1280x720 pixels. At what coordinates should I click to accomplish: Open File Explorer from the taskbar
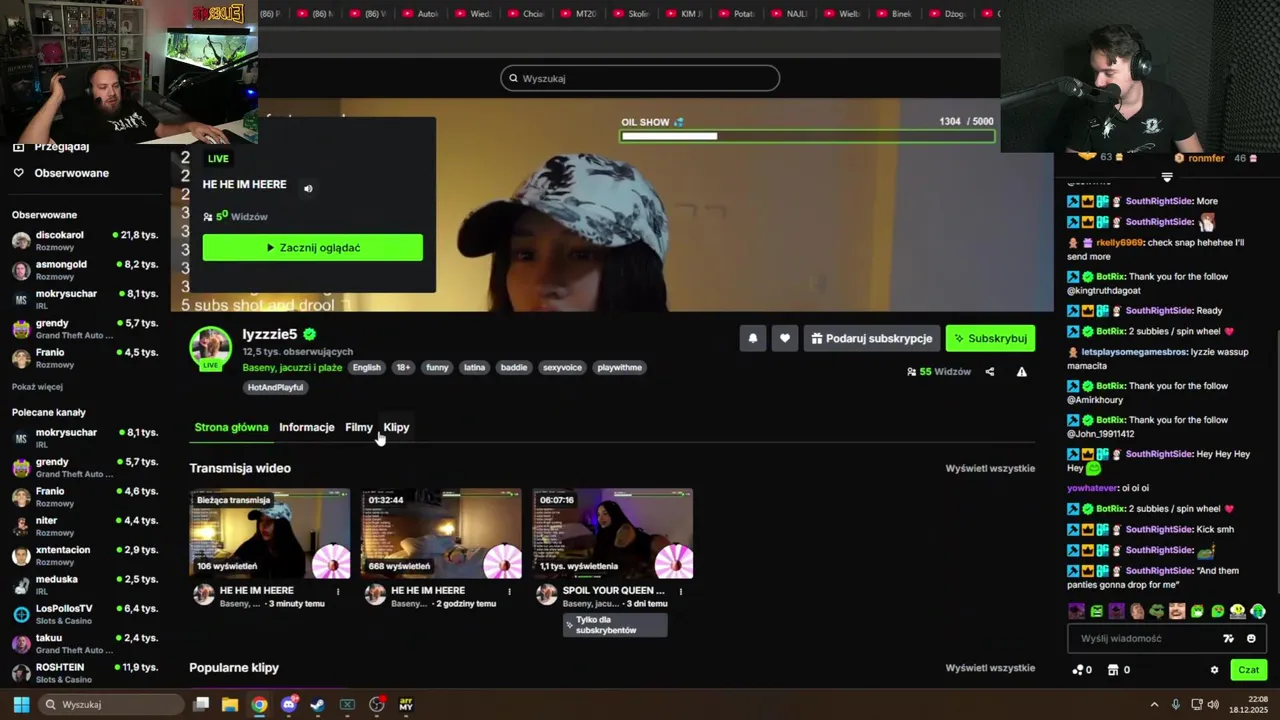click(x=230, y=704)
